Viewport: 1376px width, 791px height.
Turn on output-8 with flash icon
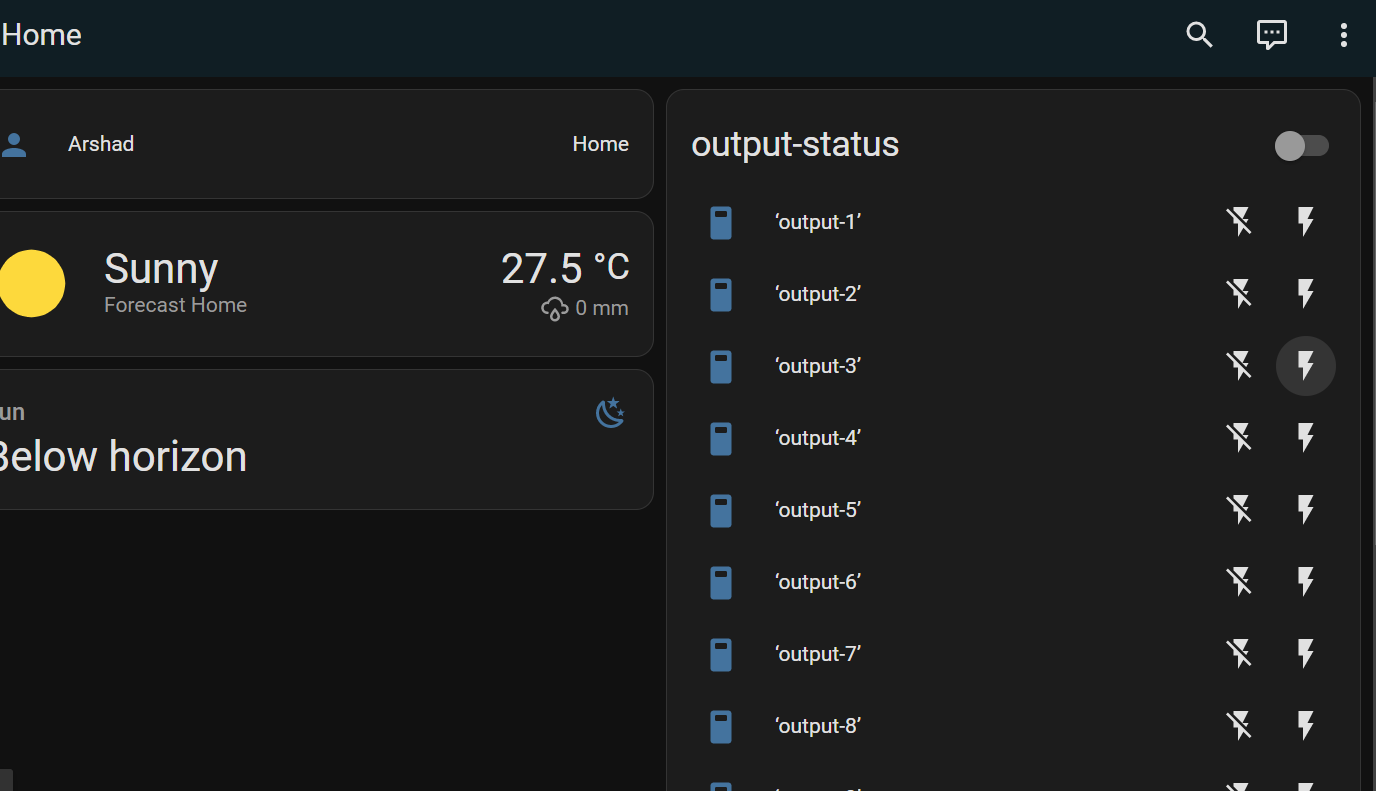click(x=1305, y=726)
